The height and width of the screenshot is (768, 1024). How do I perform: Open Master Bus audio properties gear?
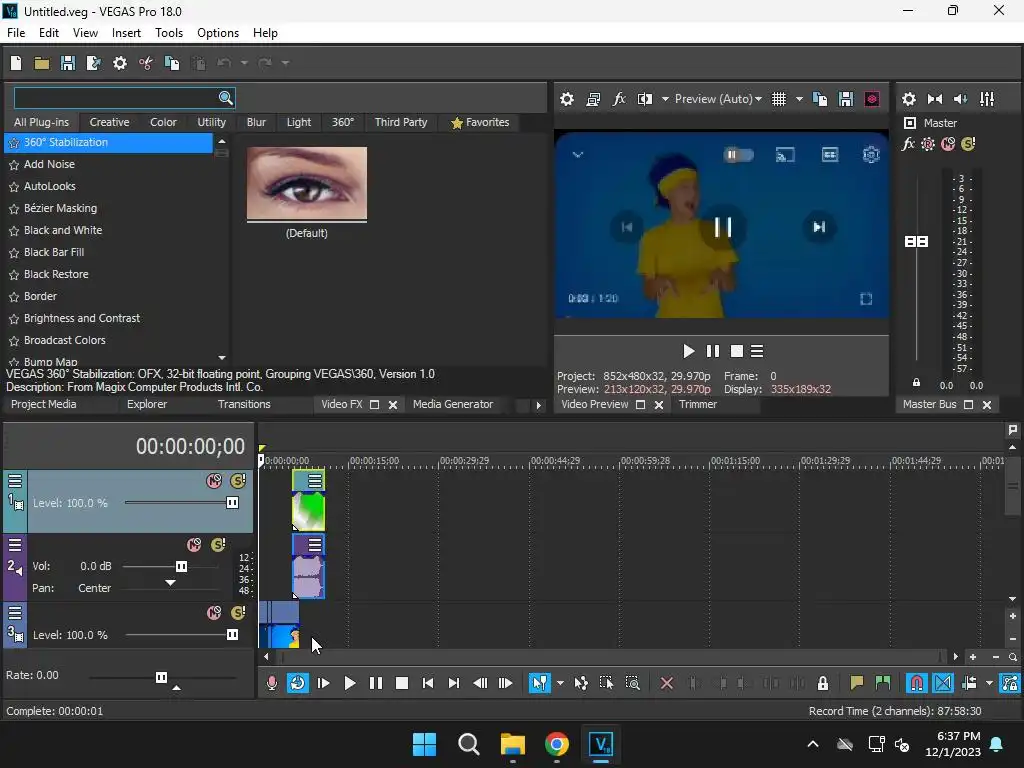(x=908, y=99)
